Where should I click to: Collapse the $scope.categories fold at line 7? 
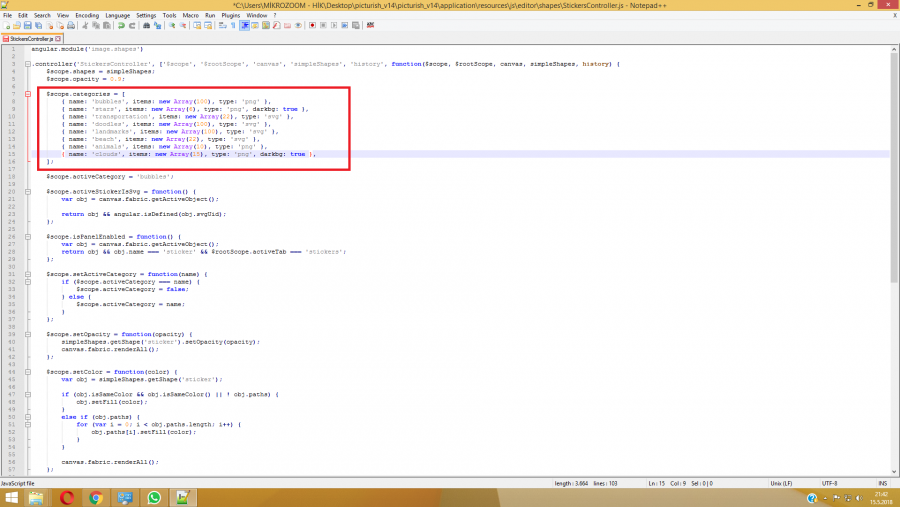click(27, 93)
